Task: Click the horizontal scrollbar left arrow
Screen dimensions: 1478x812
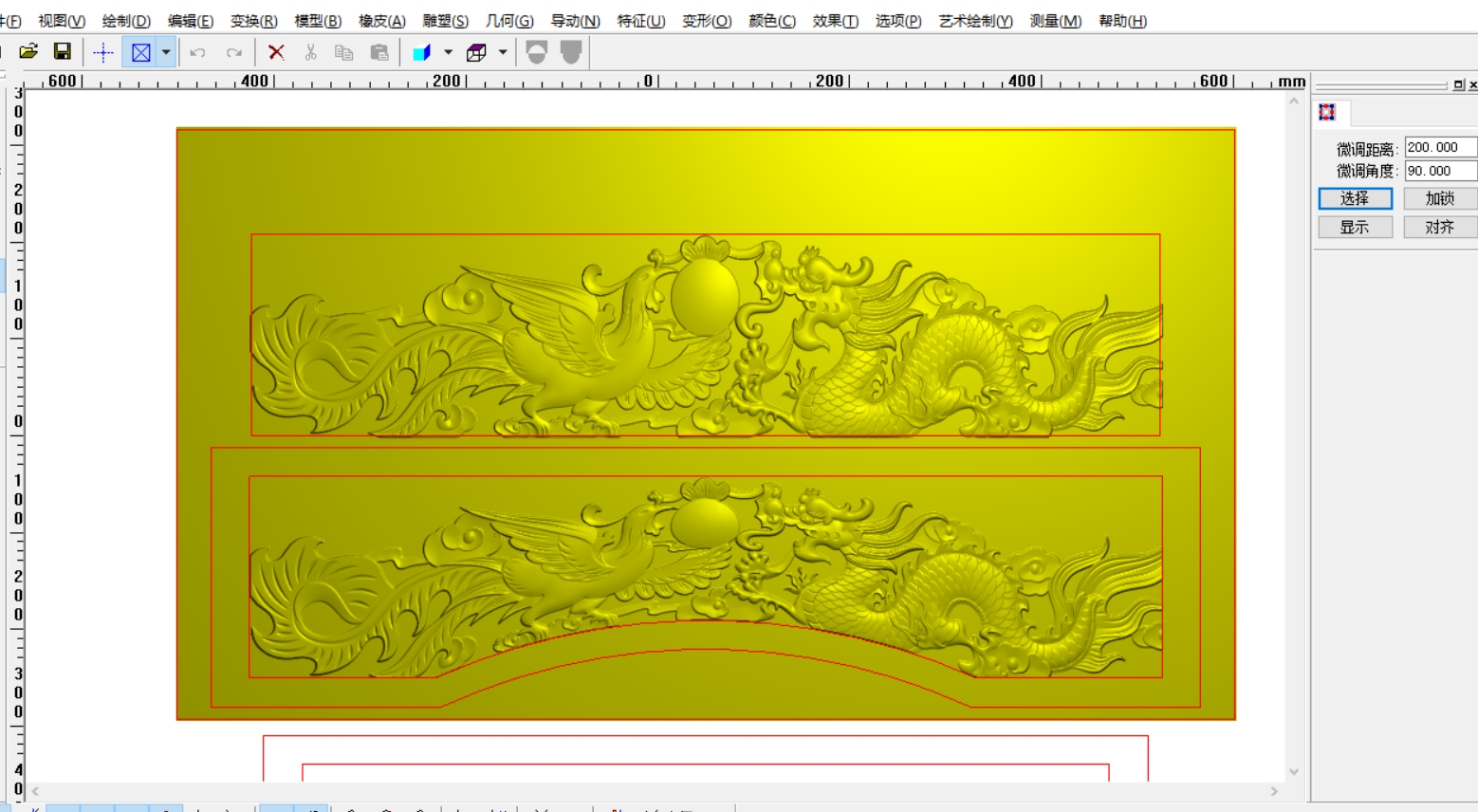Action: click(x=35, y=791)
